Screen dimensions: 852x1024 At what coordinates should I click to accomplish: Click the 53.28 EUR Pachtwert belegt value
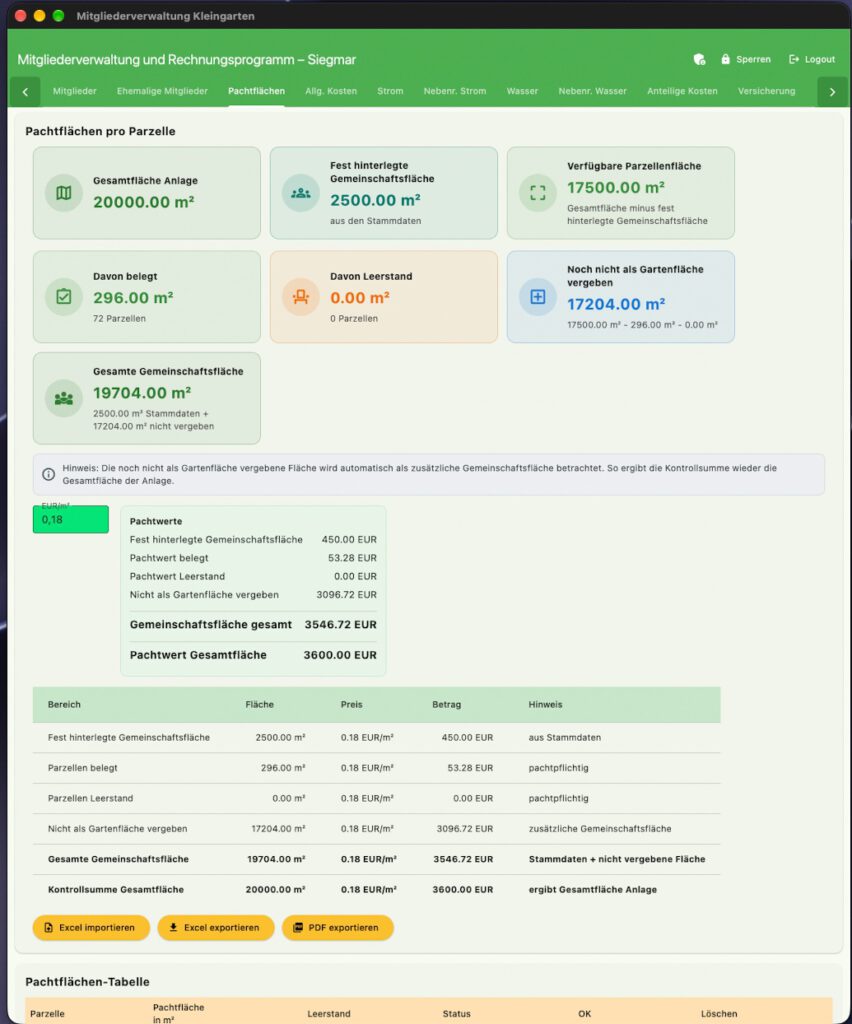pos(352,558)
